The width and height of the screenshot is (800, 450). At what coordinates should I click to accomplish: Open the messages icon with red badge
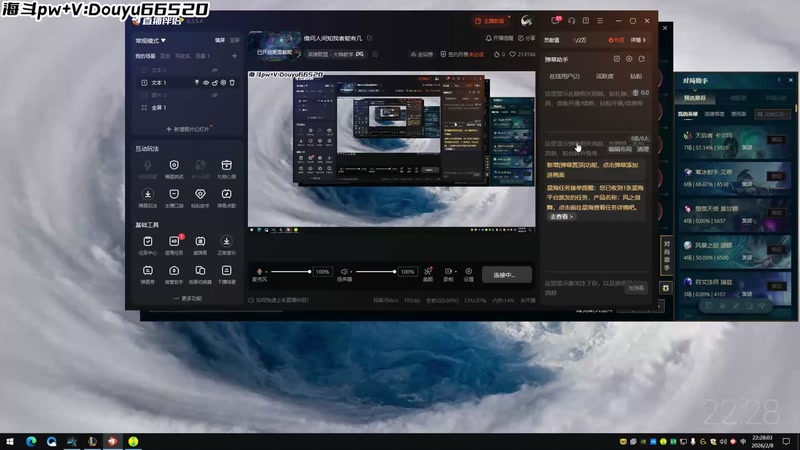(556, 20)
